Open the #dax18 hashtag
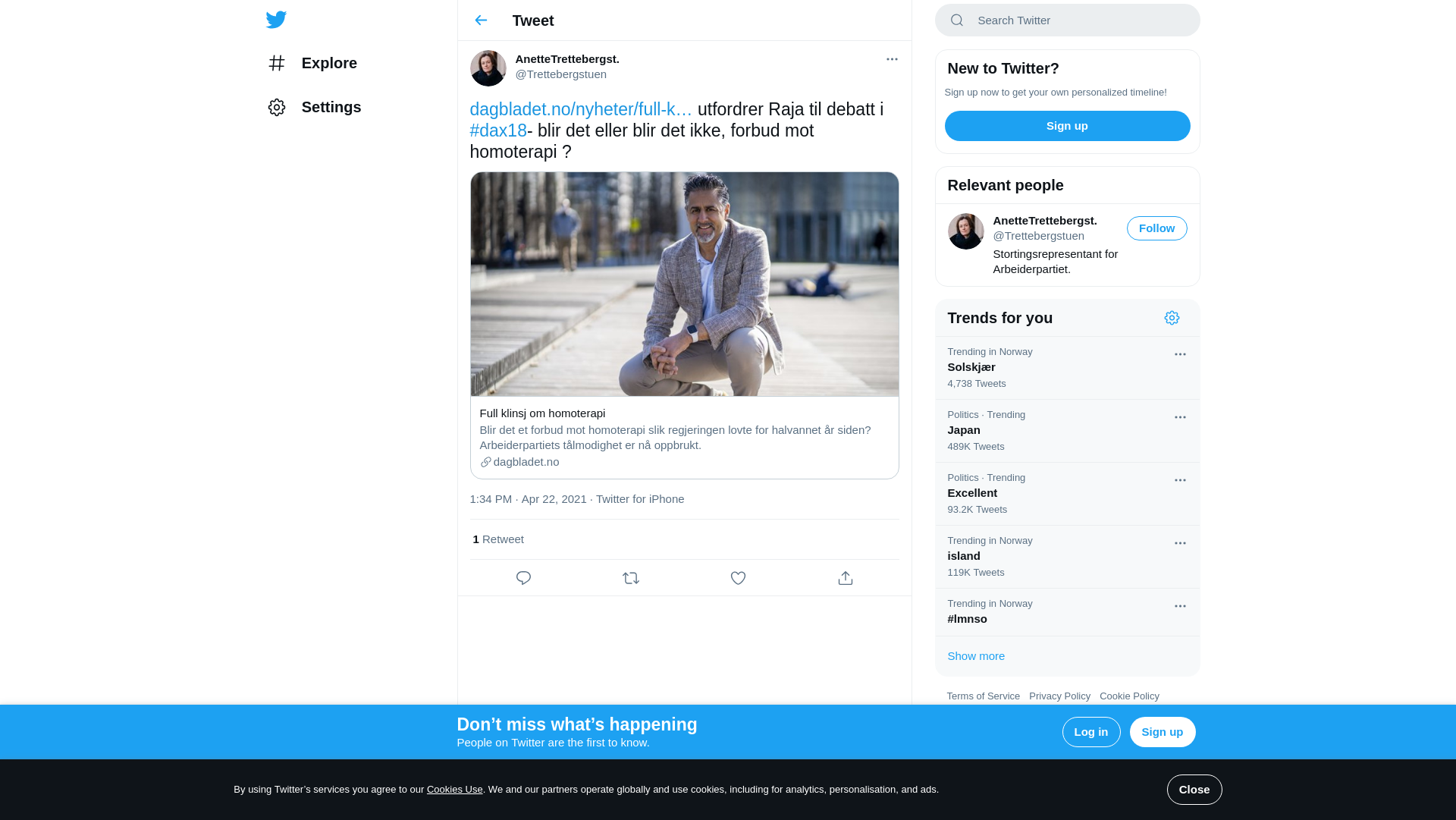Image resolution: width=1456 pixels, height=820 pixels. (498, 130)
